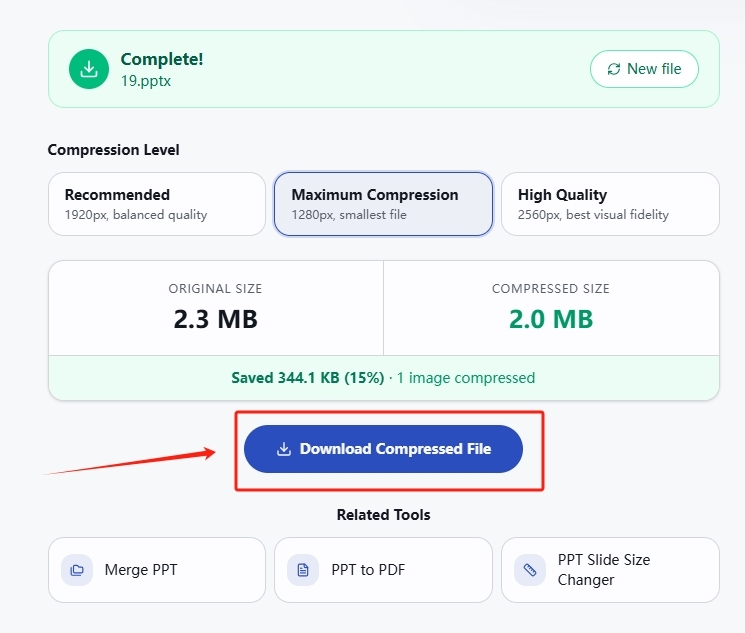Start over with New file
The width and height of the screenshot is (745, 633).
pos(644,69)
